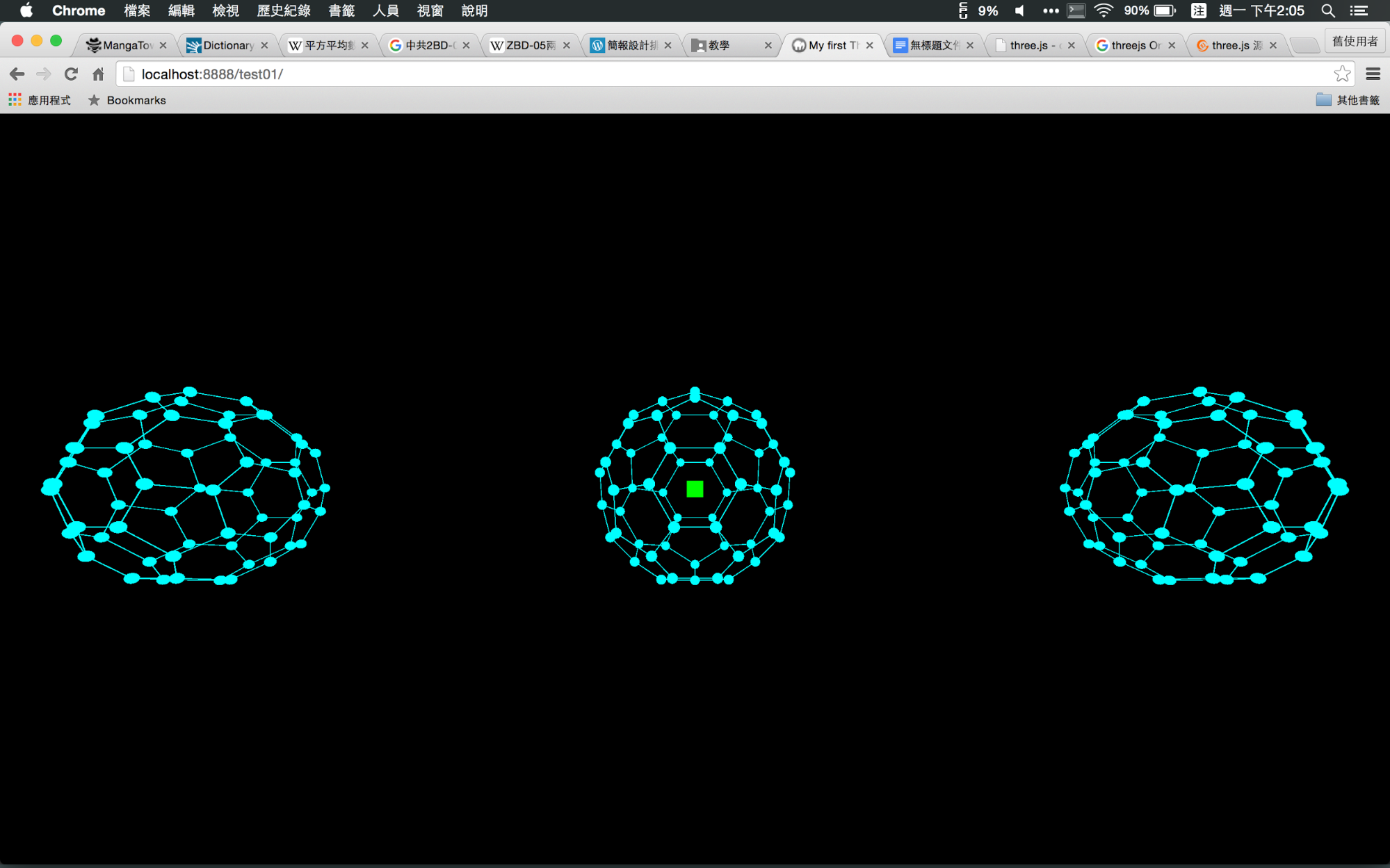This screenshot has width=1390, height=868.
Task: Open the 視窗 menu
Action: click(430, 10)
